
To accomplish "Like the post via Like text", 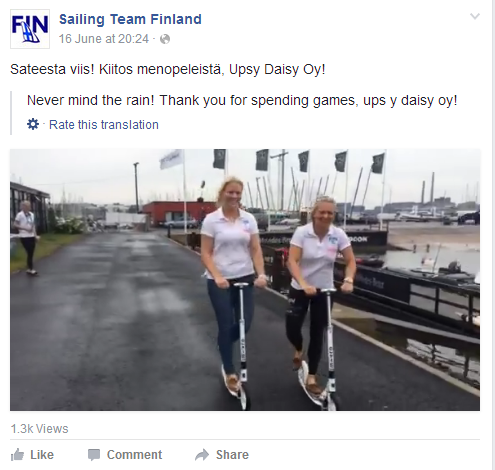I will pos(42,455).
